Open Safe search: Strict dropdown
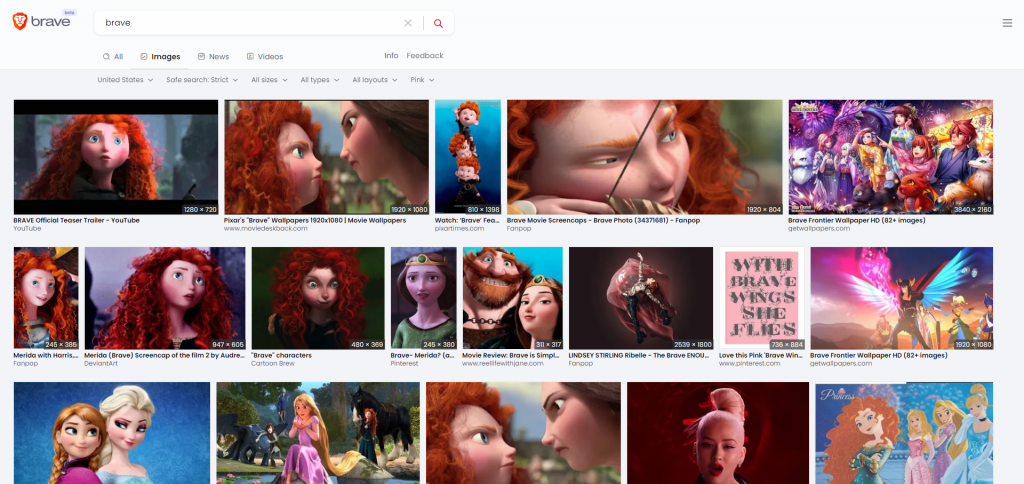This screenshot has height=484, width=1024. [x=202, y=80]
